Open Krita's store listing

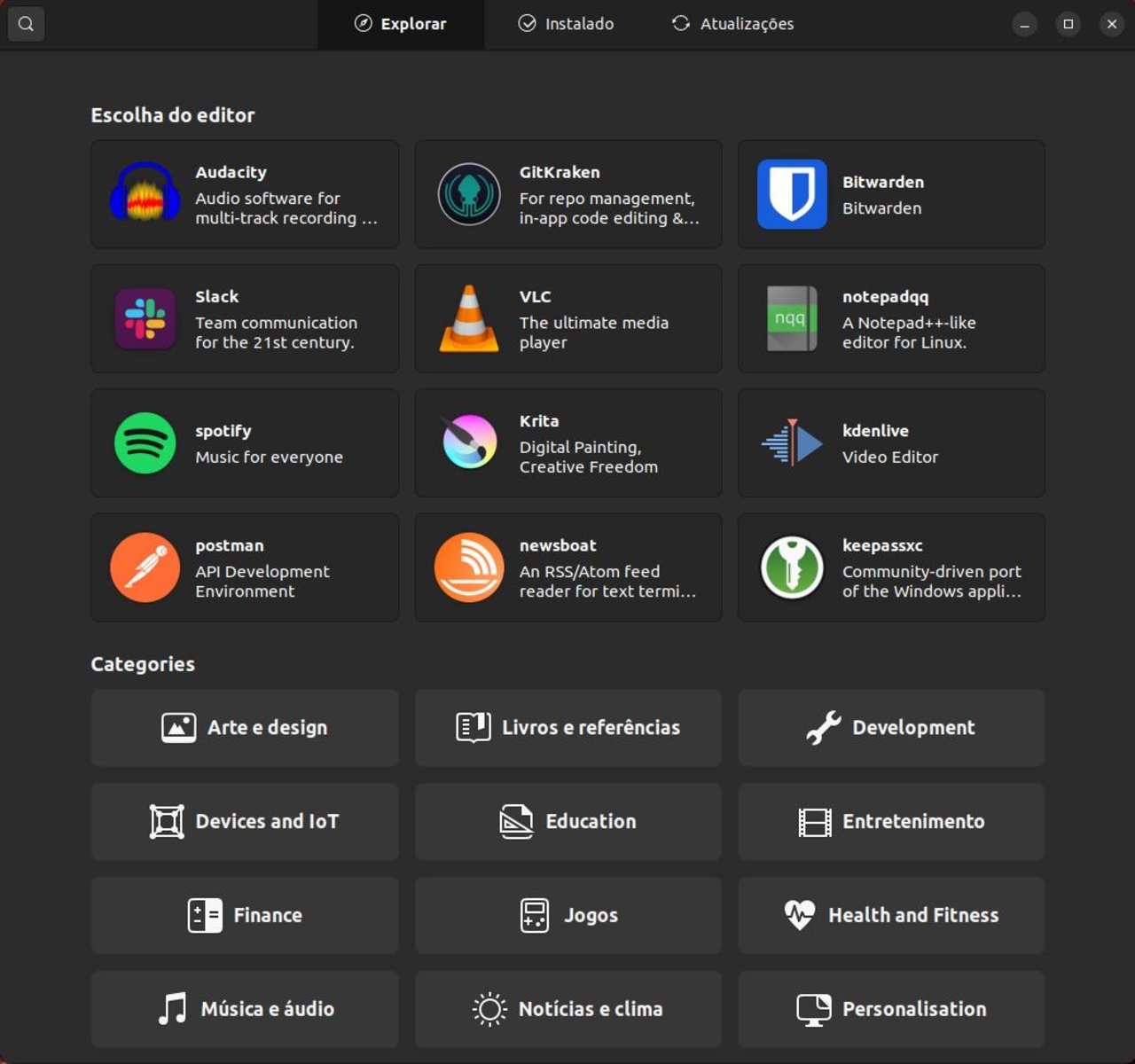pos(567,442)
